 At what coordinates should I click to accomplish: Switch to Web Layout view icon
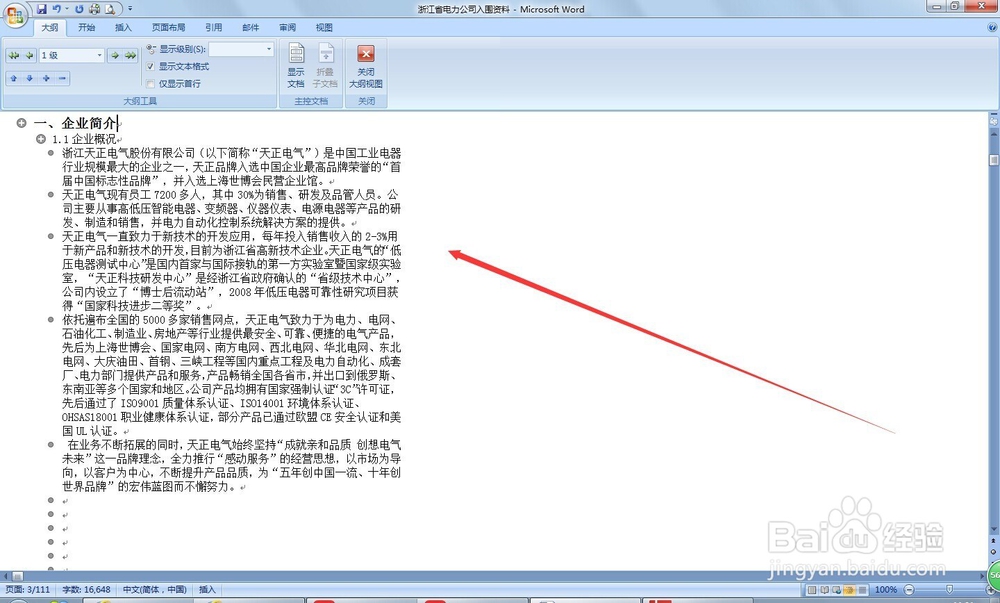click(x=837, y=590)
